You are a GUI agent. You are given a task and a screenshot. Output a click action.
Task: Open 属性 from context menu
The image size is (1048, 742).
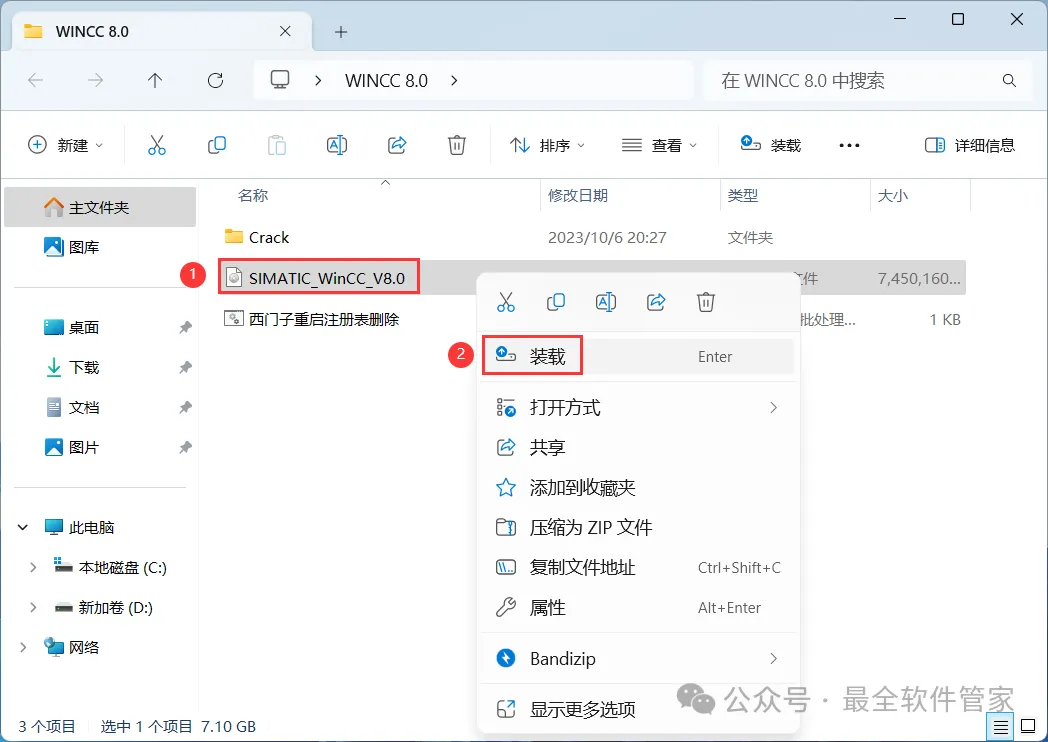[638, 608]
